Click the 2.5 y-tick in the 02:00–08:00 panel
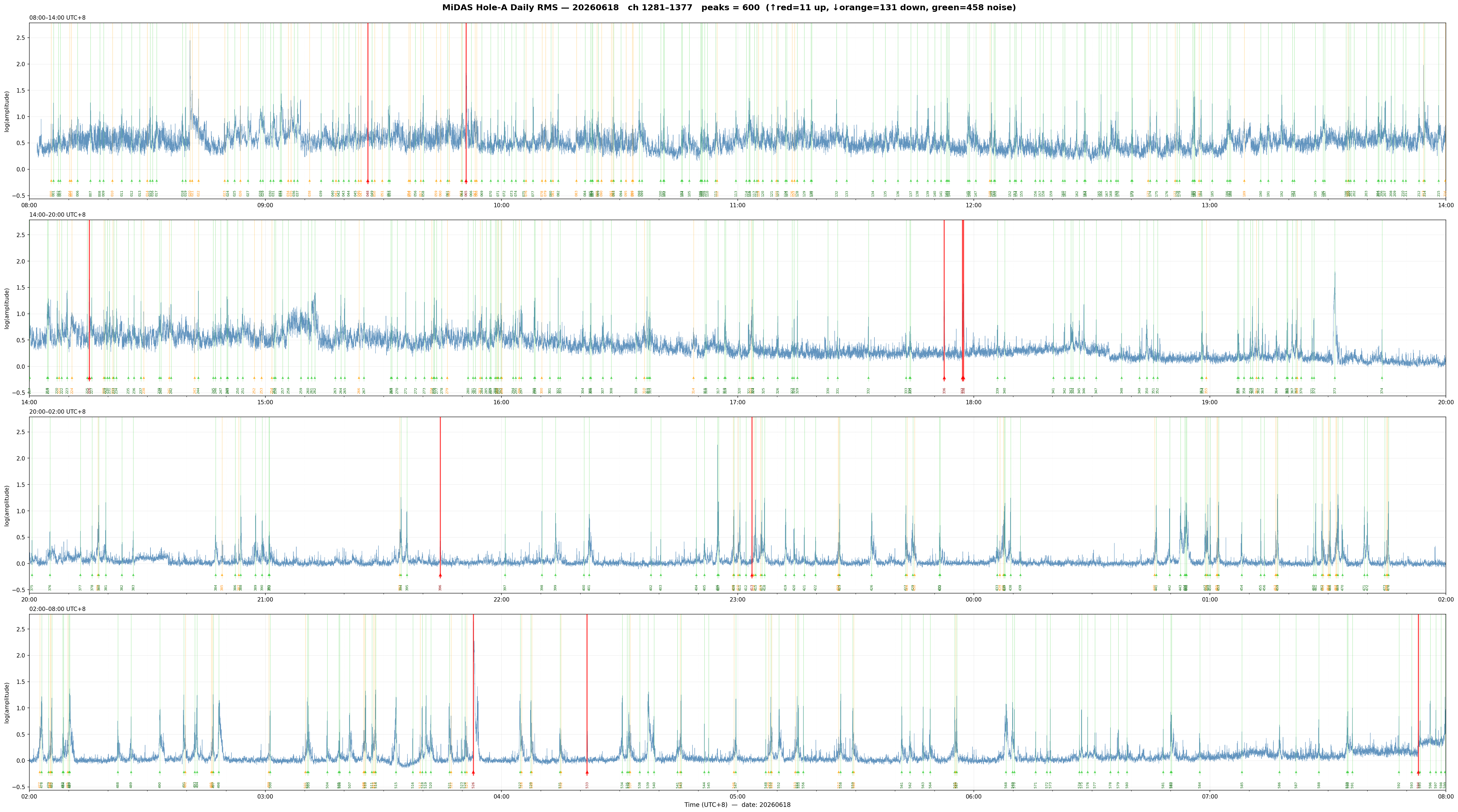Screen dimensions: 1458x812 point(20,629)
